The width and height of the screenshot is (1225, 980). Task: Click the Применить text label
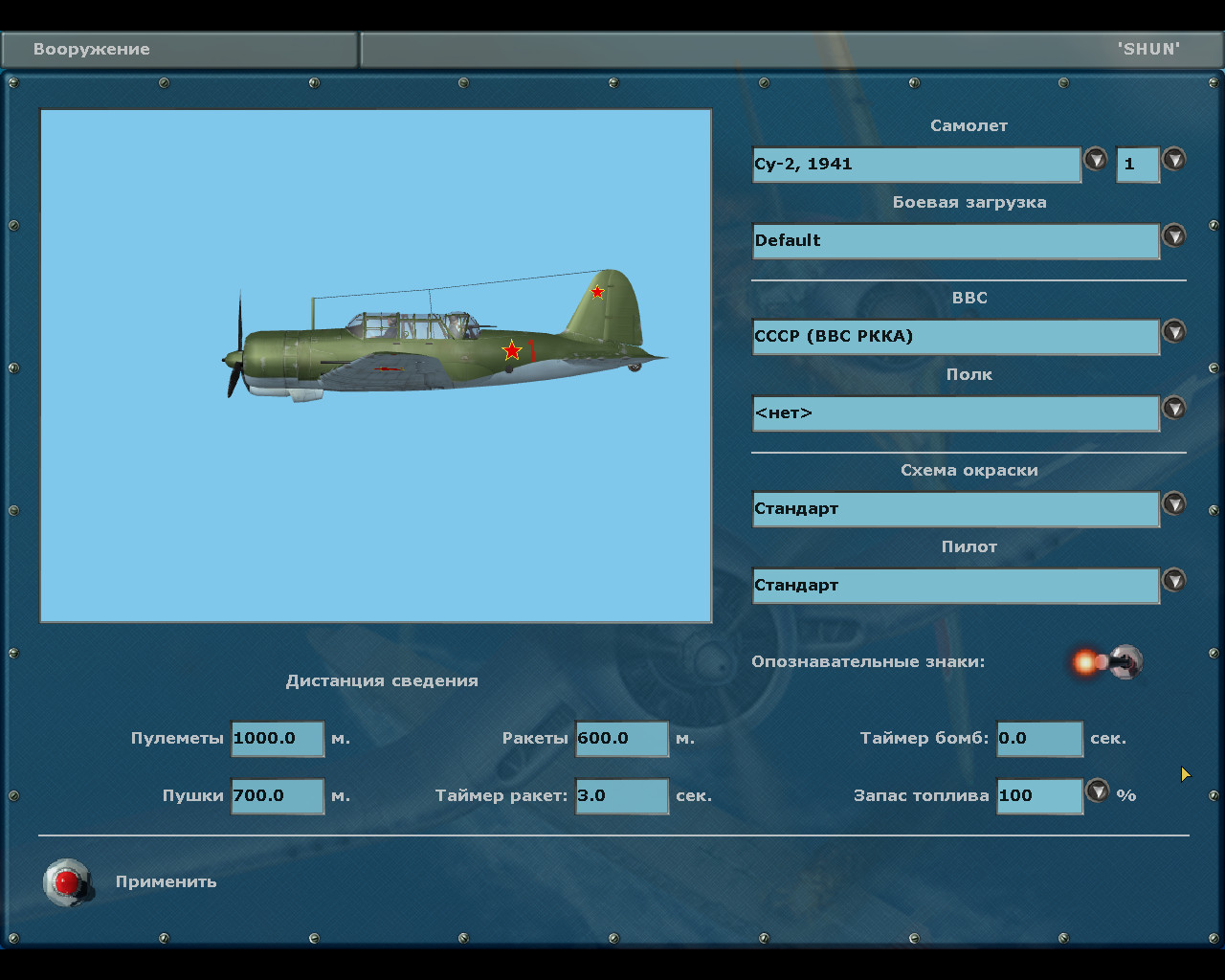pyautogui.click(x=167, y=882)
